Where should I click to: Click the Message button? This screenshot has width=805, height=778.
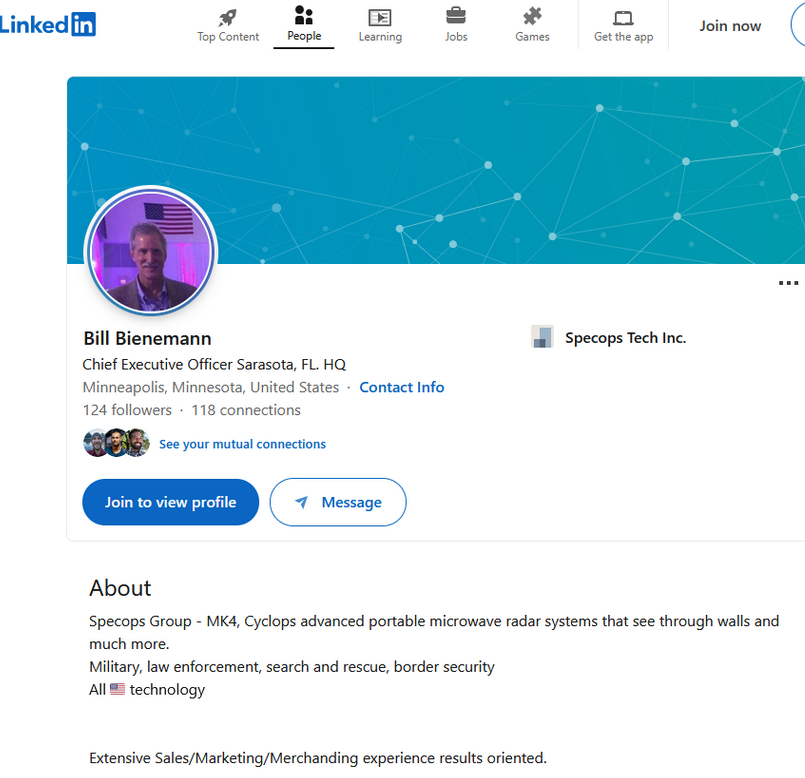pyautogui.click(x=338, y=502)
